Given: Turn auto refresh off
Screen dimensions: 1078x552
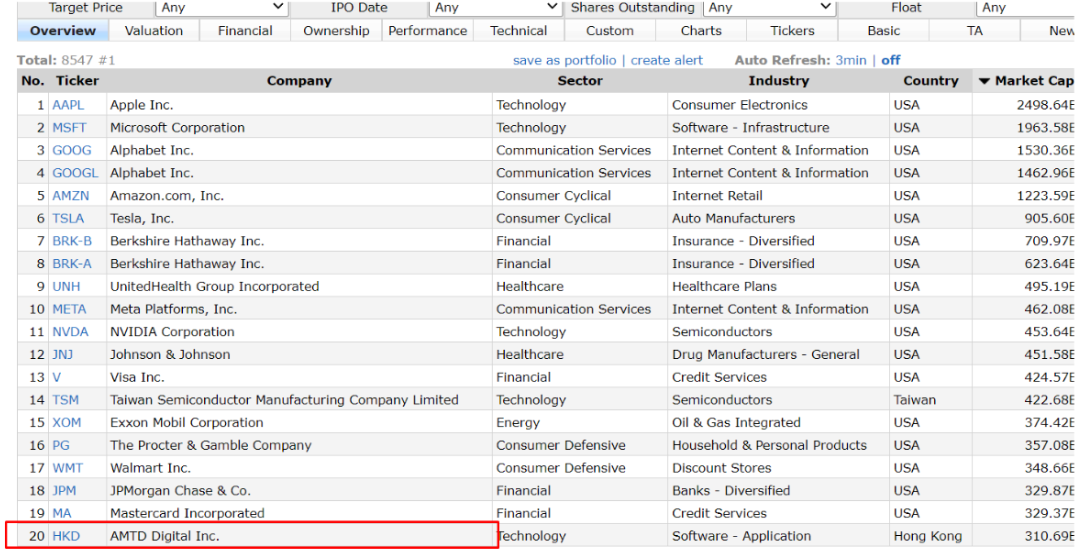Looking at the screenshot, I should click(891, 60).
